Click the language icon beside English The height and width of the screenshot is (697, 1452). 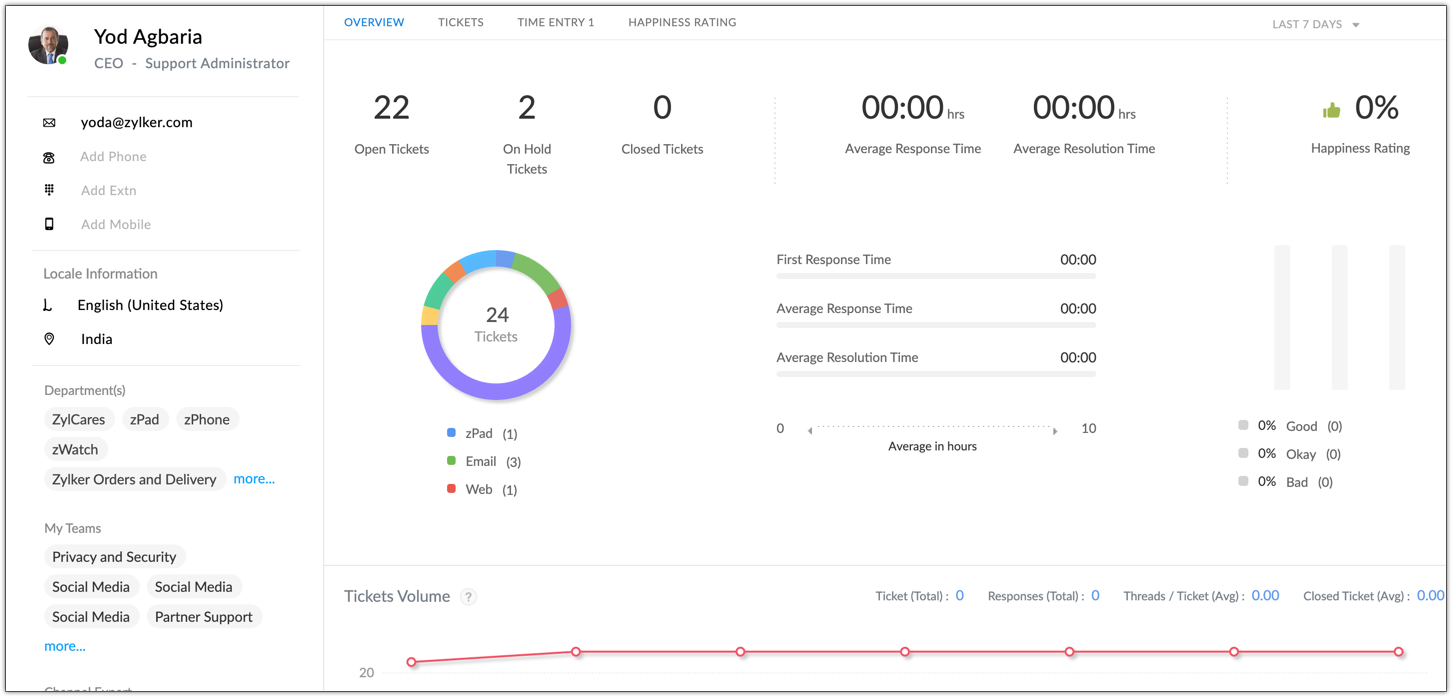pos(48,306)
